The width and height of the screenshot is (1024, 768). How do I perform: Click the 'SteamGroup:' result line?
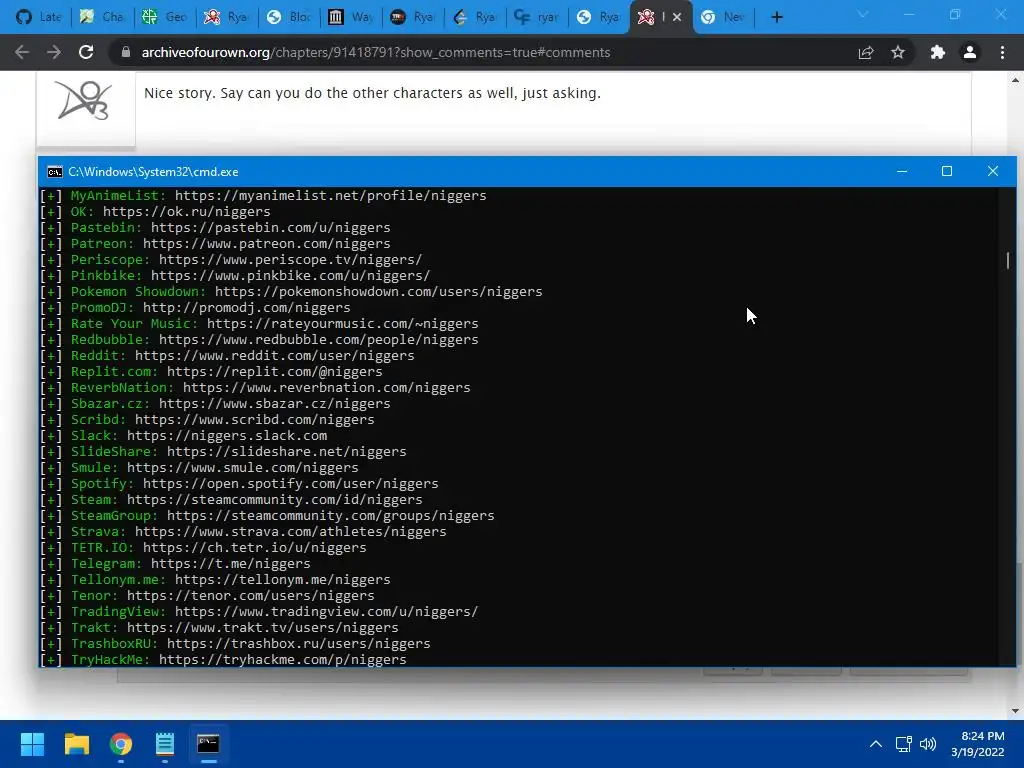[267, 515]
